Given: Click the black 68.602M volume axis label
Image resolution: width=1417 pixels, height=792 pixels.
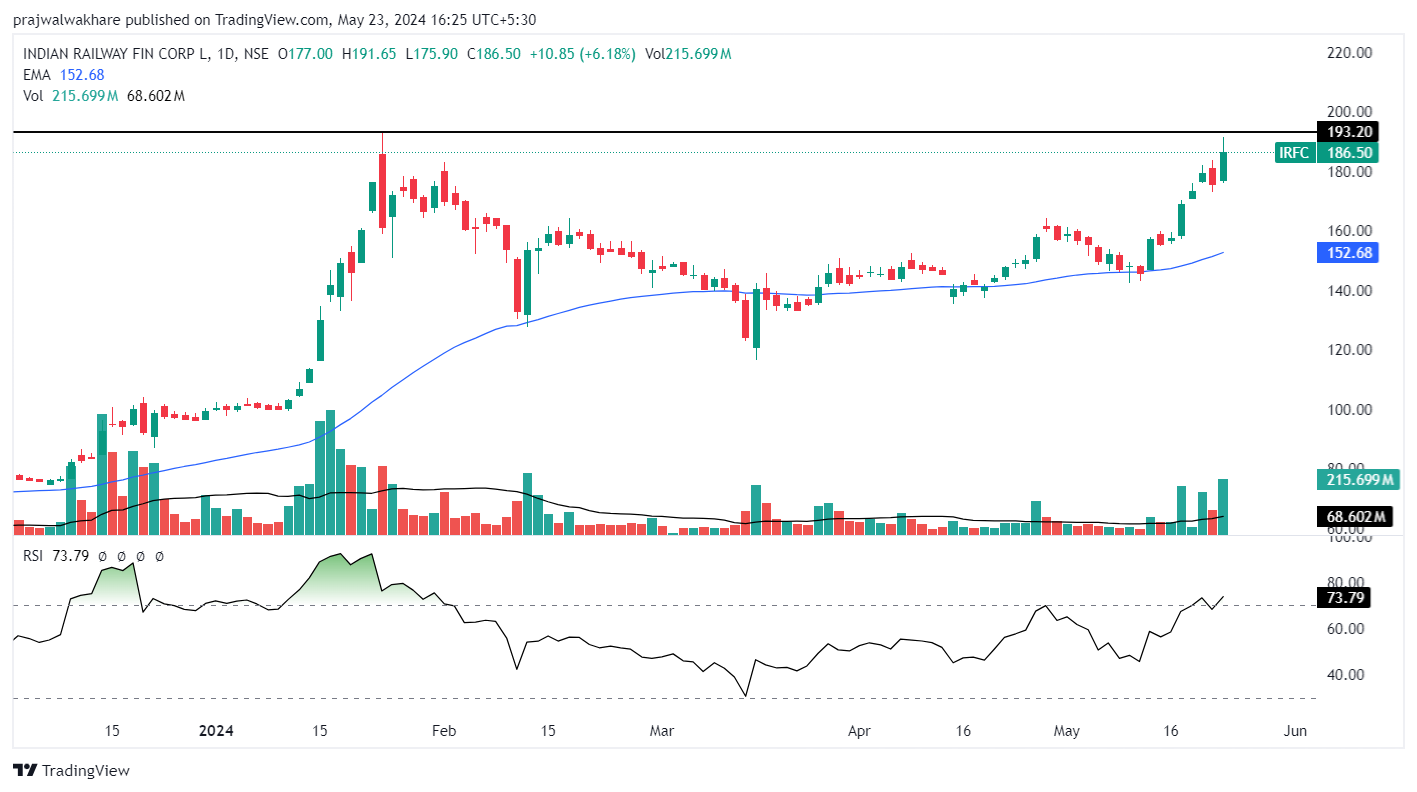Looking at the screenshot, I should pos(1354,517).
